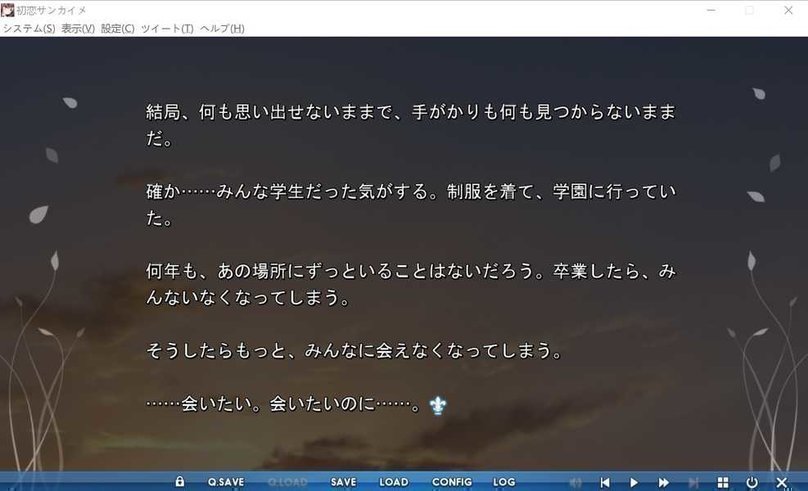This screenshot has height=491, width=808.
Task: Open the ツイート(T) menu
Action: coord(167,28)
